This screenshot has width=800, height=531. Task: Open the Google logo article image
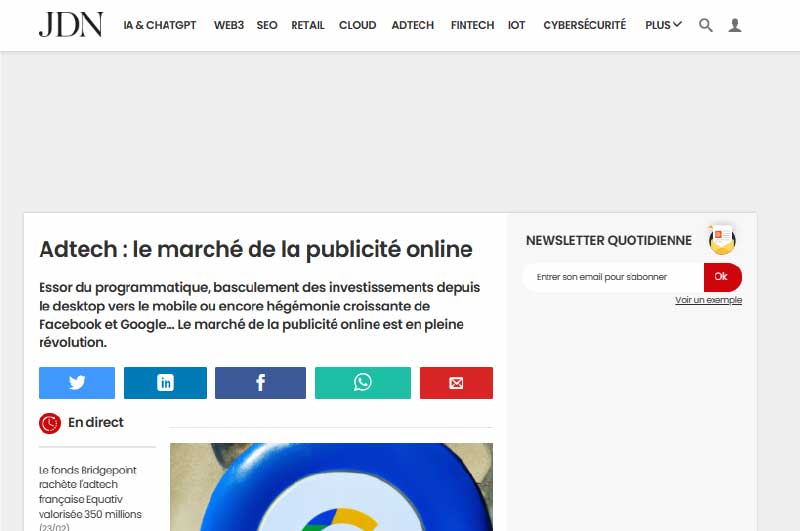(331, 487)
